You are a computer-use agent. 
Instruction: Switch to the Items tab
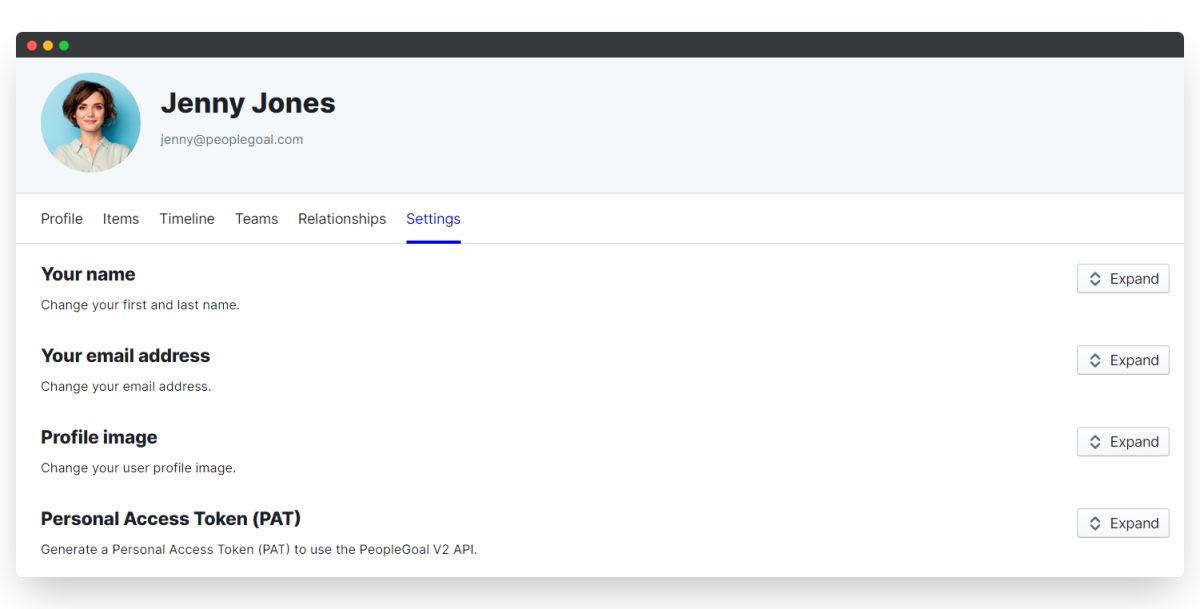121,219
